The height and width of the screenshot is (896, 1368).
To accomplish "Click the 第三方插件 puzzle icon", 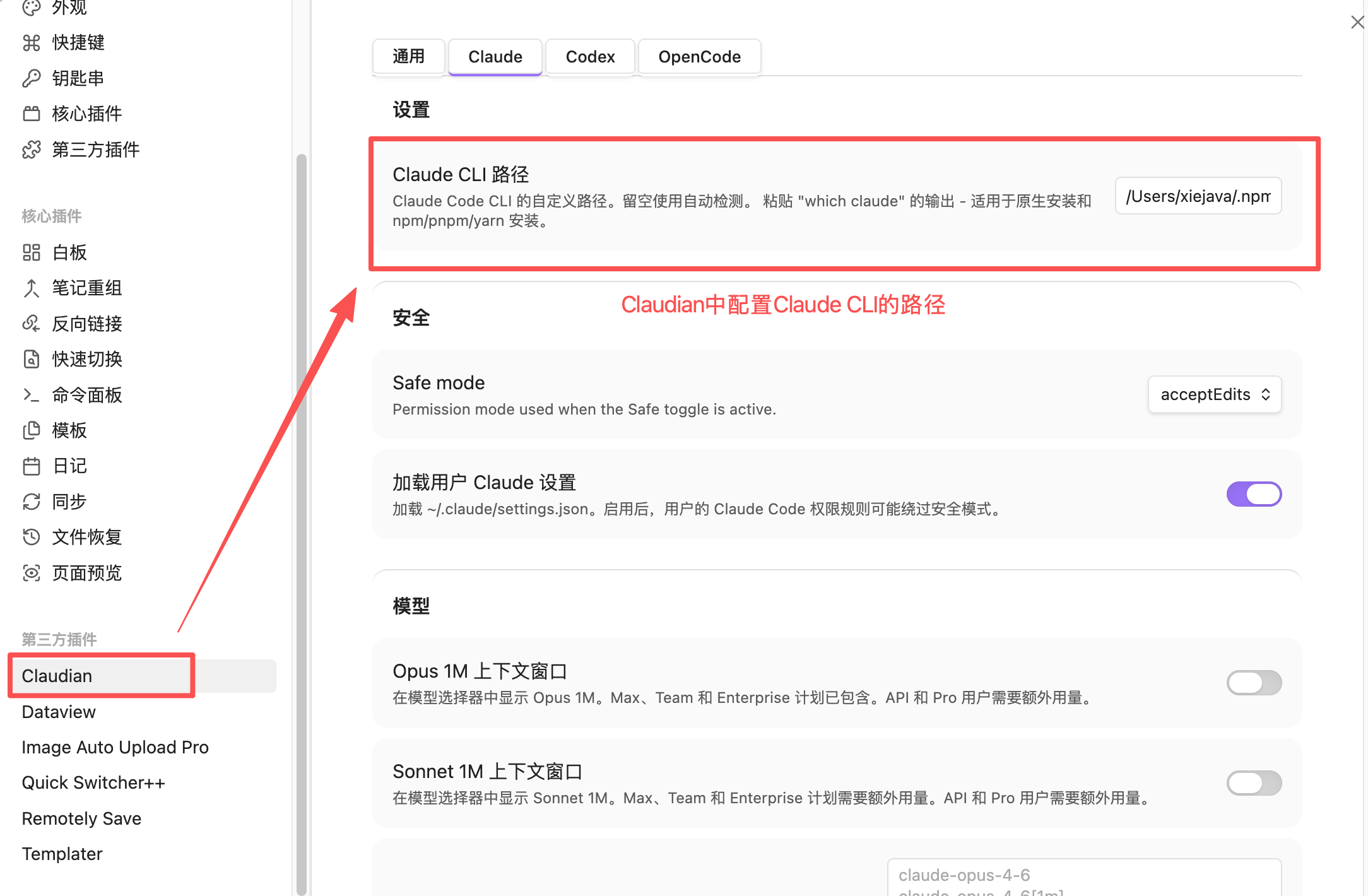I will pyautogui.click(x=32, y=150).
